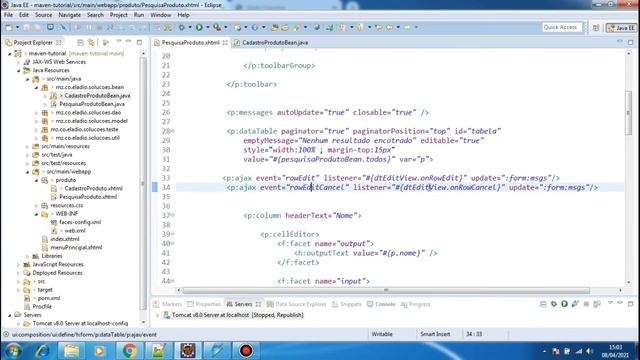Collapse the Java Resources node
Image resolution: width=640 pixels, height=360 pixels.
tap(18, 70)
